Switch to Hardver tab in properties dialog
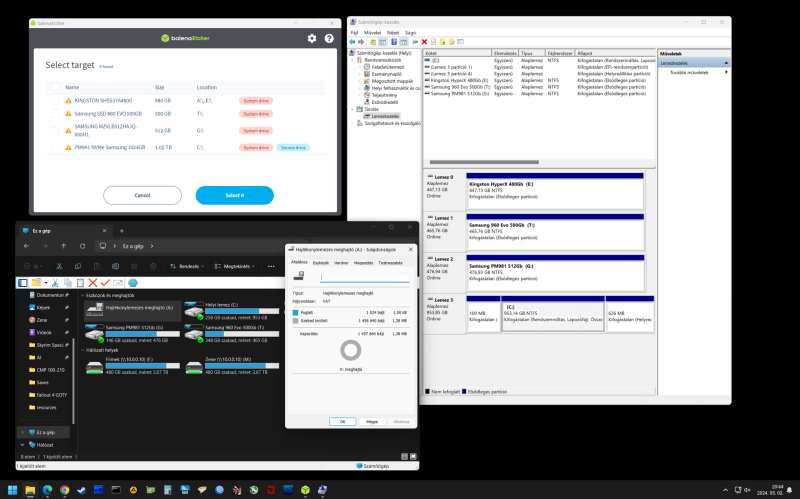The width and height of the screenshot is (800, 499). click(x=341, y=263)
